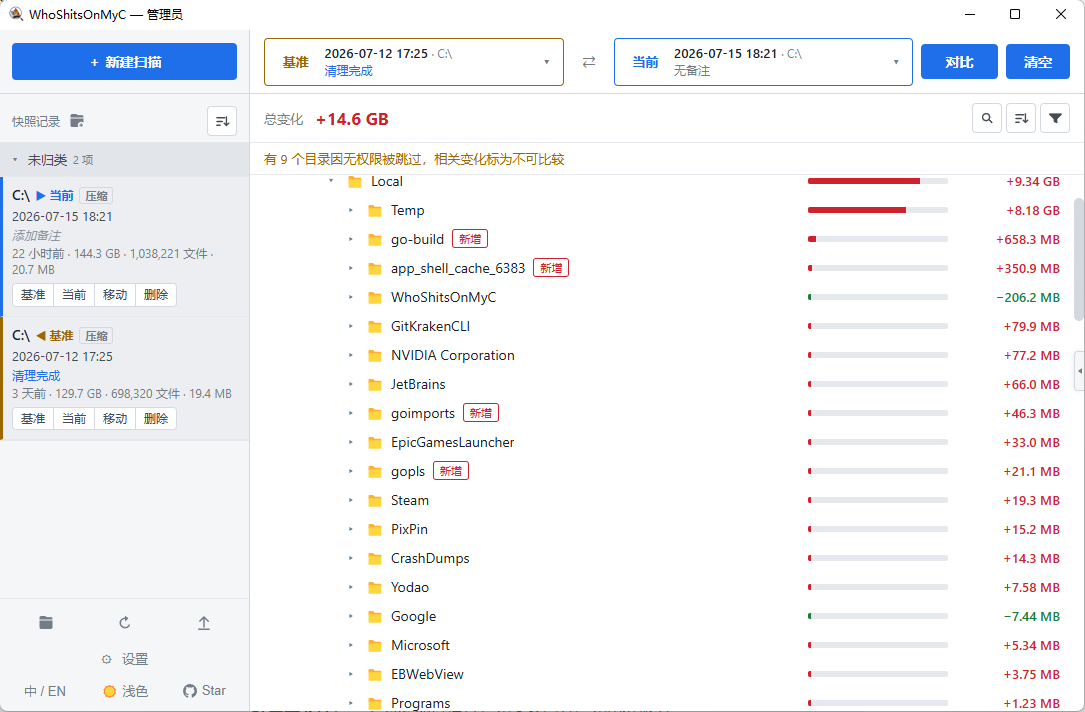Toggle the 浅色 light theme switch

(x=125, y=691)
